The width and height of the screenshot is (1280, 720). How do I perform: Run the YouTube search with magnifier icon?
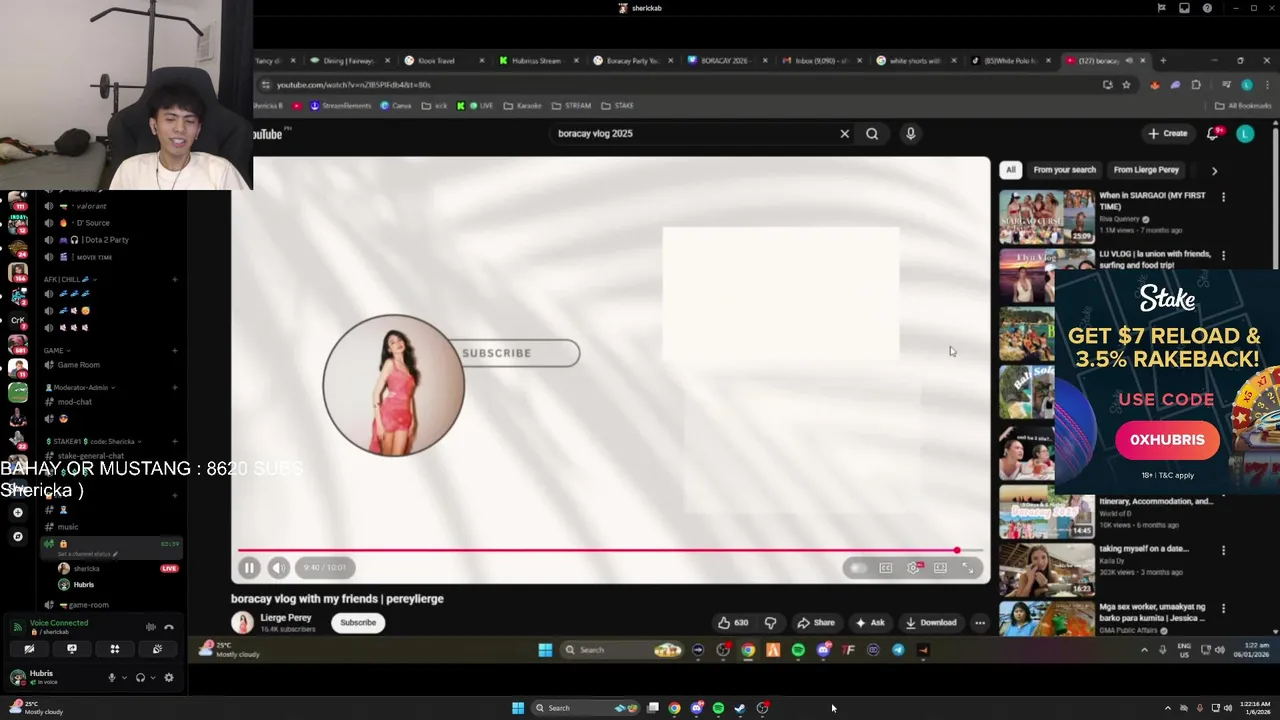(872, 133)
